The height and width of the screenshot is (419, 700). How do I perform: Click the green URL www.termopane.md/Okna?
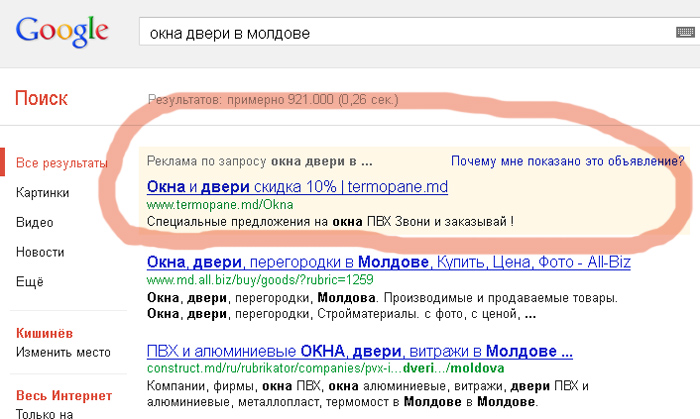tap(220, 205)
